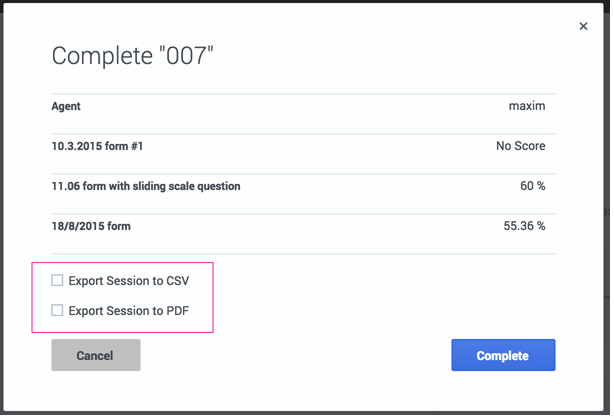Click the "55.36 %" score value
Viewport: 614px width, 420px height.
coord(524,226)
